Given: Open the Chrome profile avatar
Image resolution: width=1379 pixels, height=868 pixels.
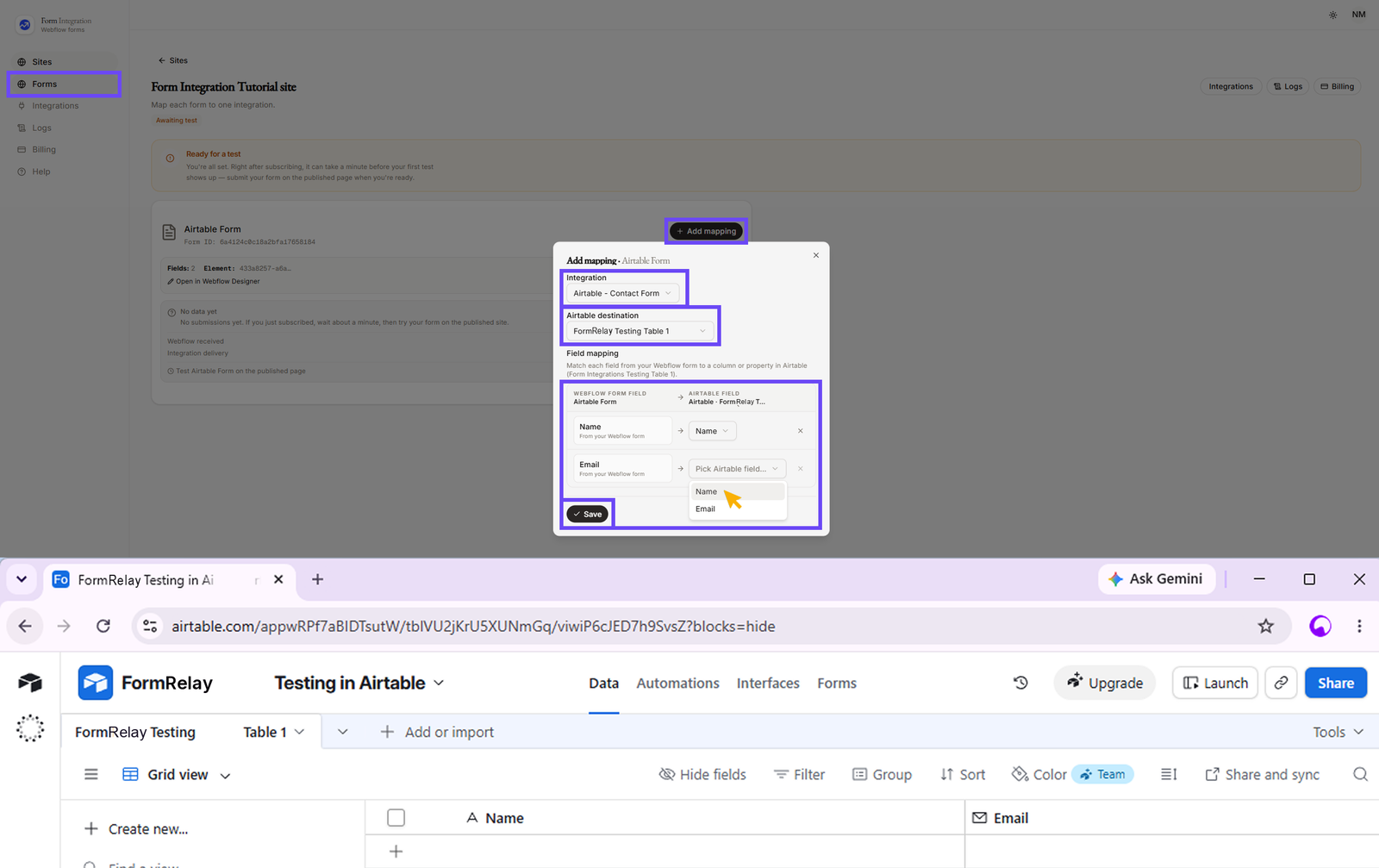Looking at the screenshot, I should (1320, 627).
